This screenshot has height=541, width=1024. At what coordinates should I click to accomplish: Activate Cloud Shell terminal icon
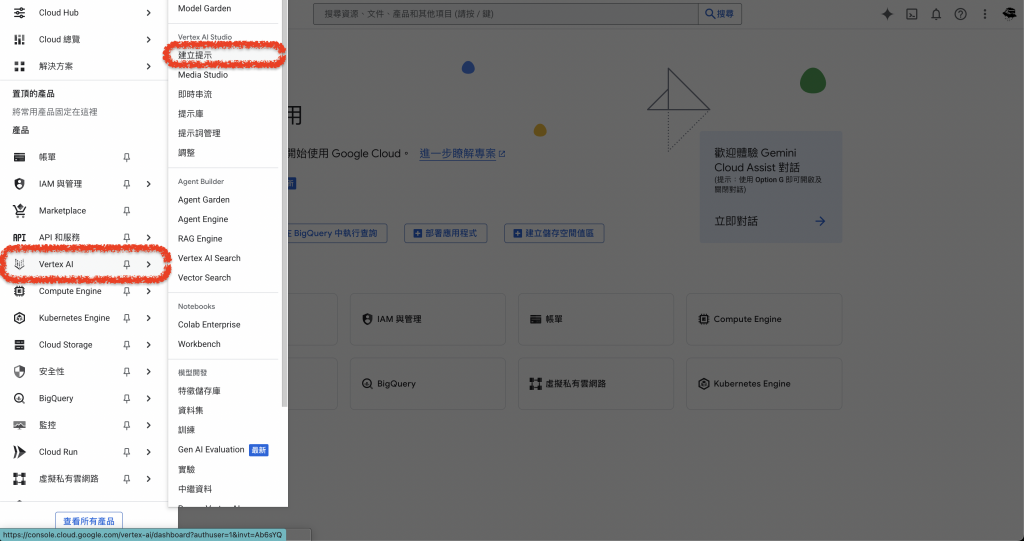(912, 14)
